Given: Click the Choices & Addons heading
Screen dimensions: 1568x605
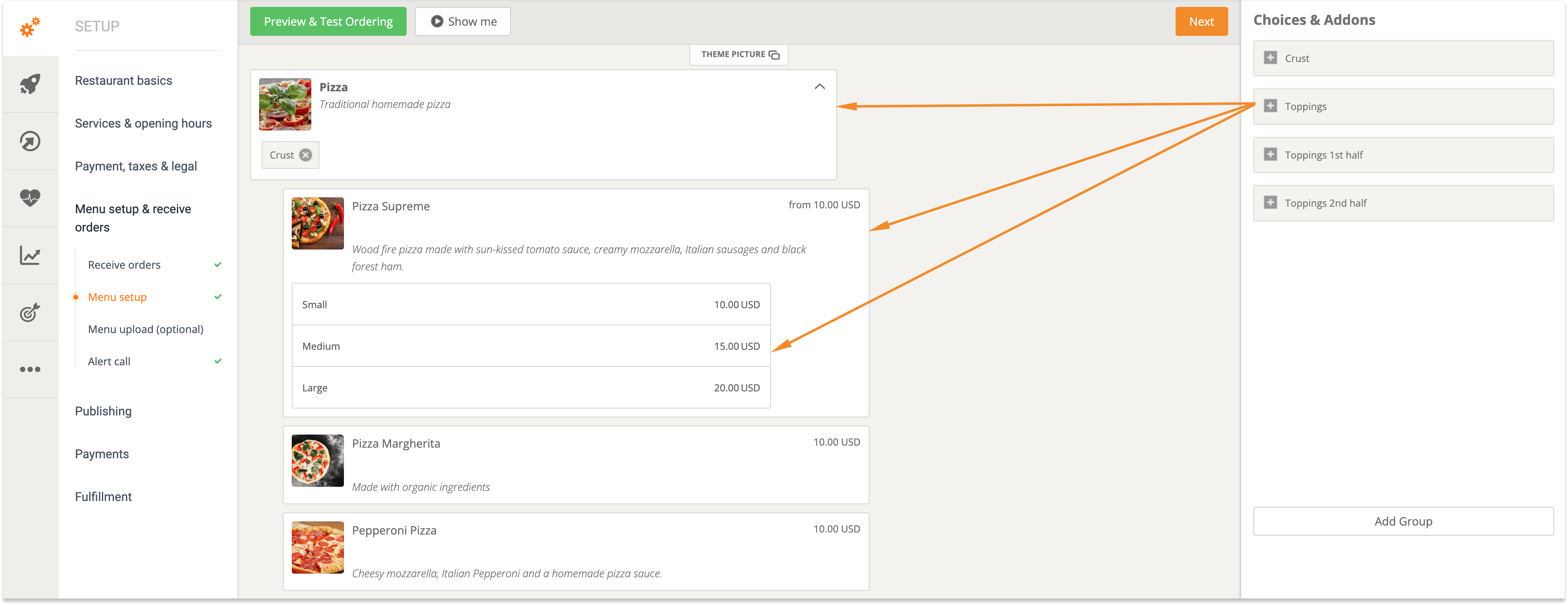Looking at the screenshot, I should click(x=1314, y=20).
